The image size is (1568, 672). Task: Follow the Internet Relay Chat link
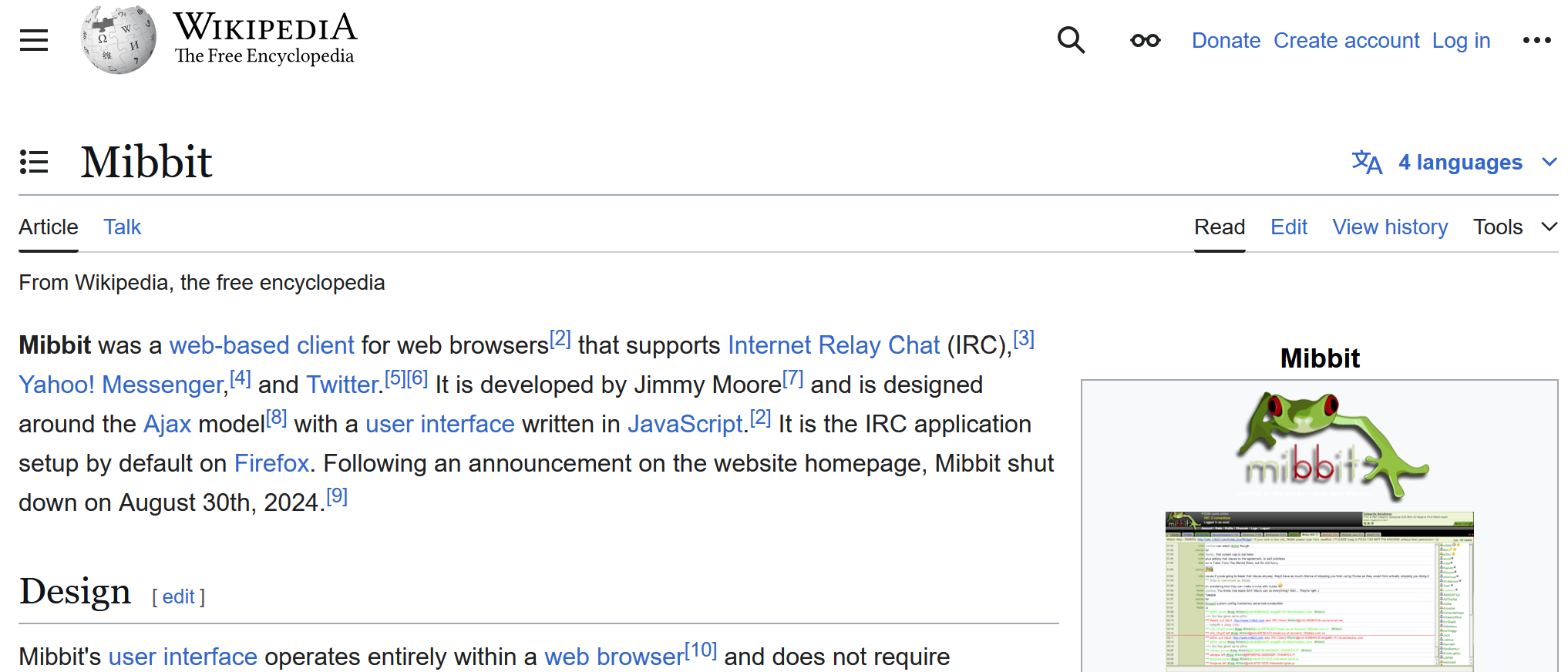pyautogui.click(x=833, y=345)
